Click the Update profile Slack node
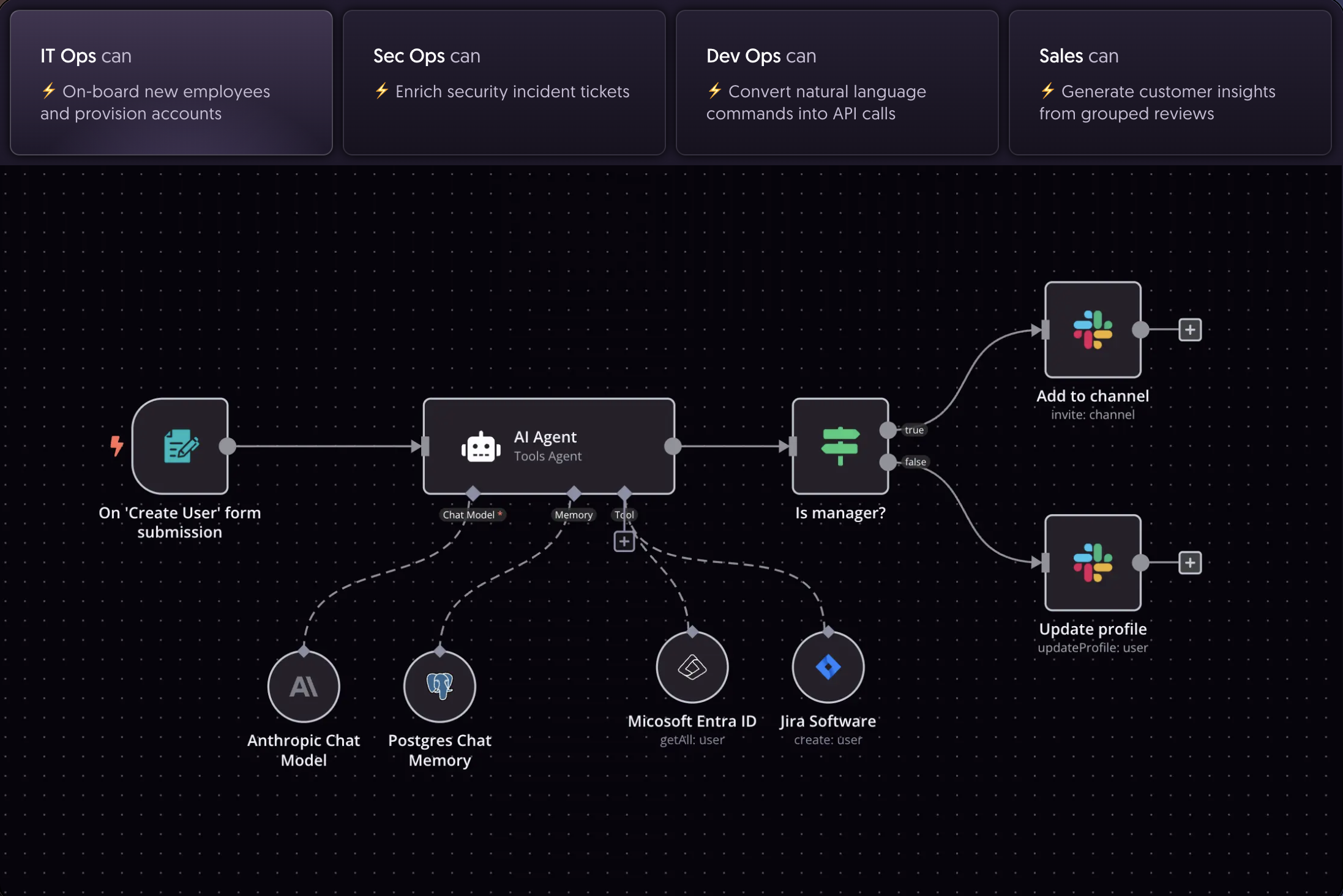The width and height of the screenshot is (1343, 896). click(1093, 563)
